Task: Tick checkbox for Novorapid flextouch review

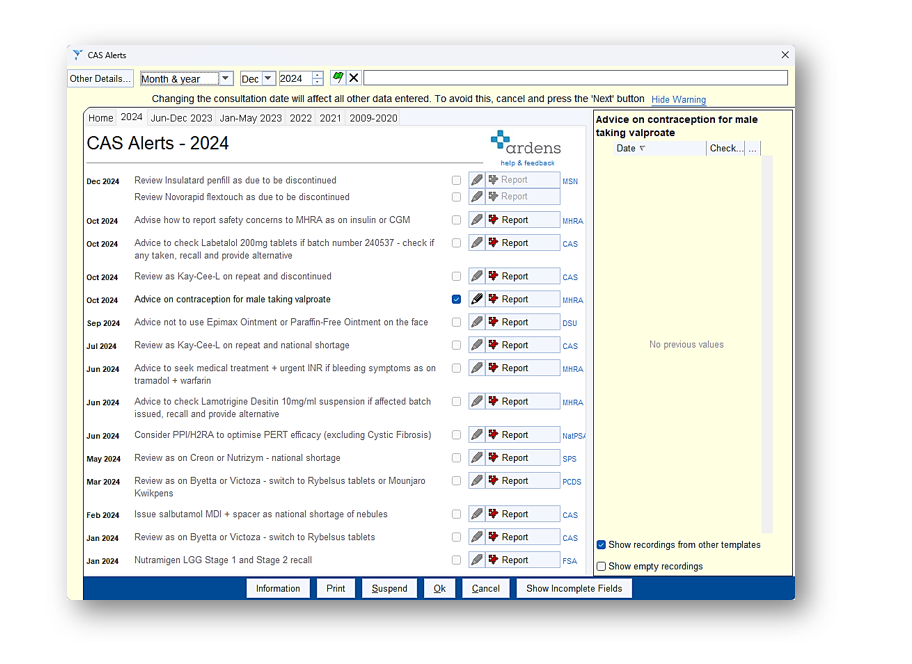Action: click(x=457, y=197)
